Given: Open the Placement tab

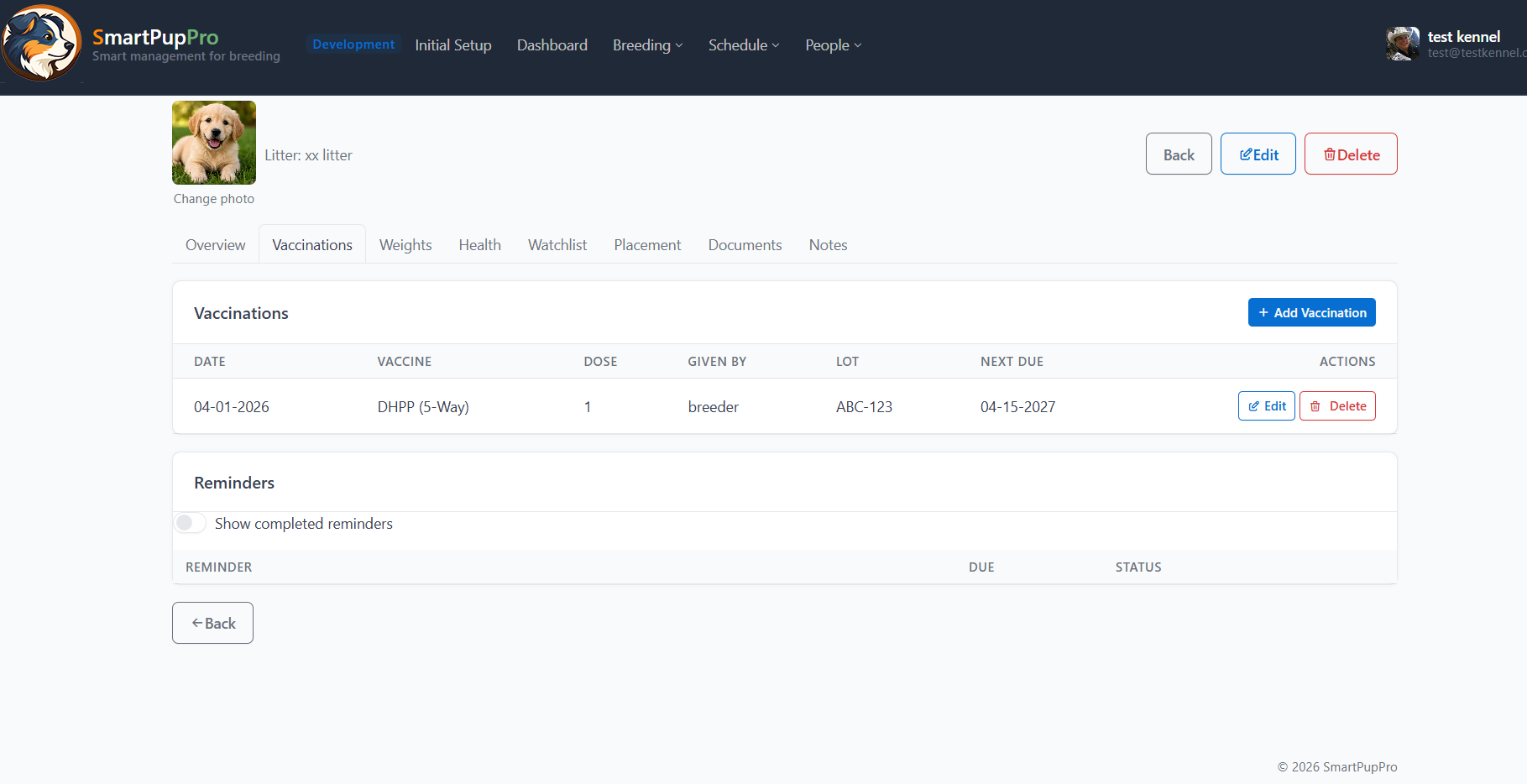Looking at the screenshot, I should click(x=647, y=244).
